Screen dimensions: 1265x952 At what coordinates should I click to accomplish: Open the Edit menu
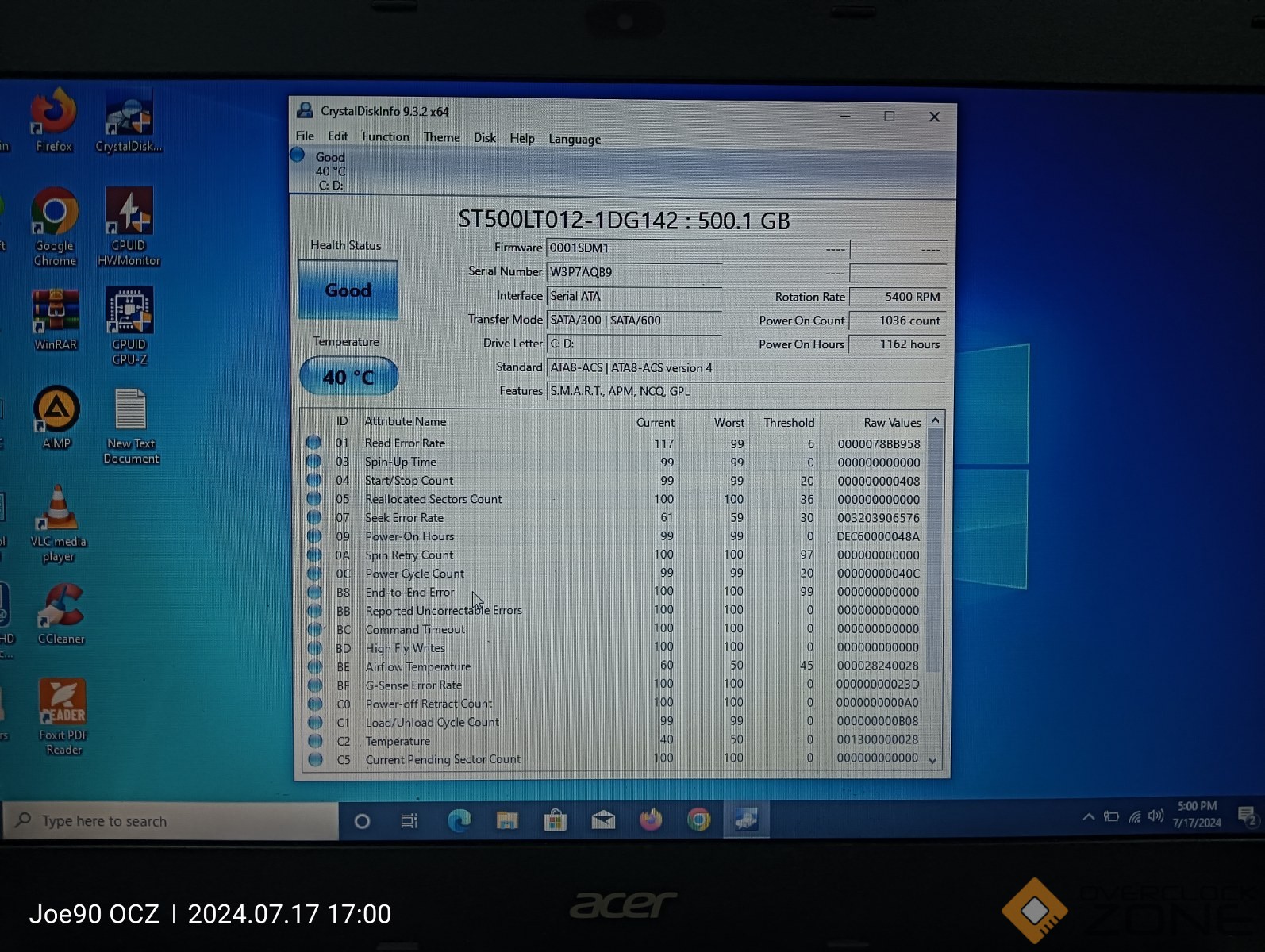338,136
